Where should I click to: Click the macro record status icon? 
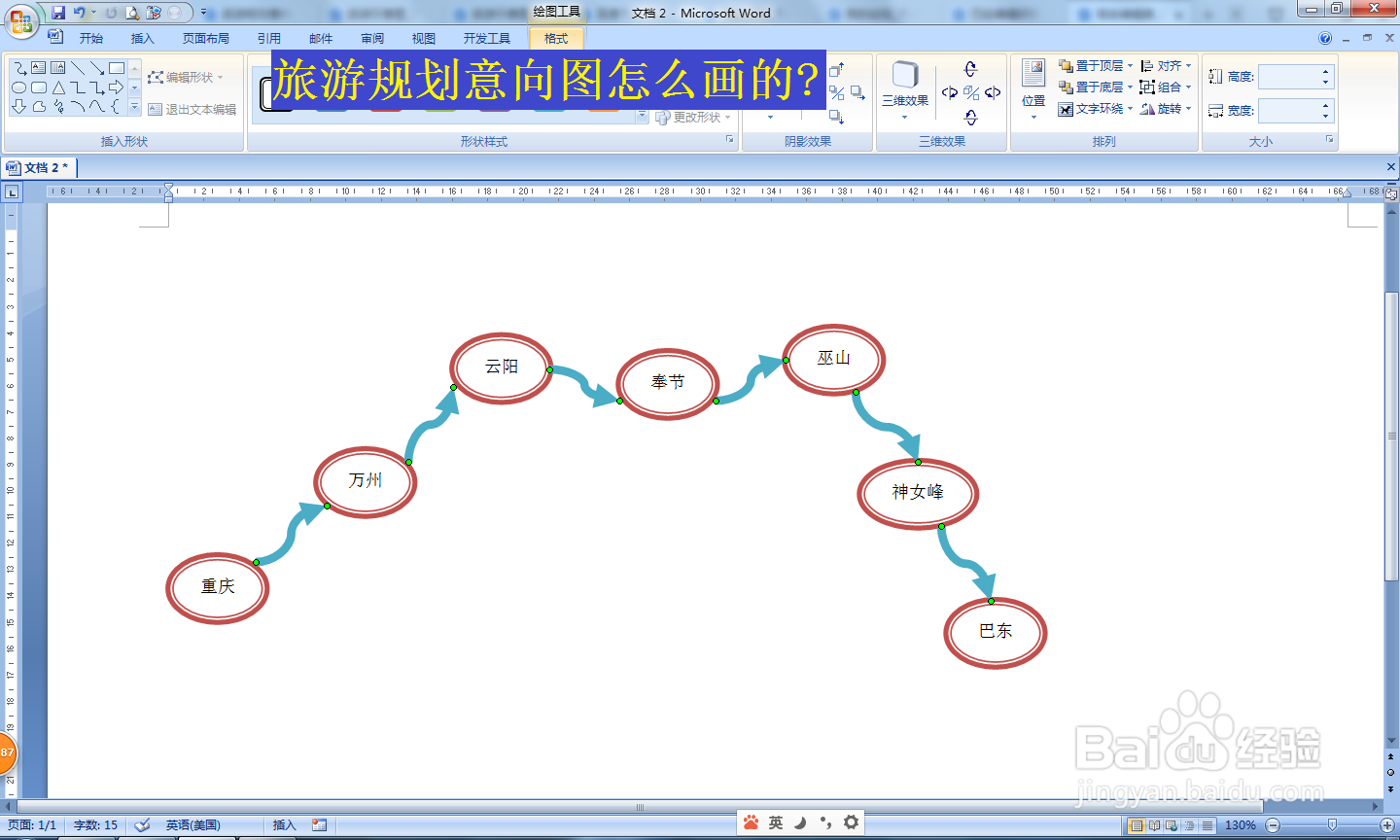319,825
